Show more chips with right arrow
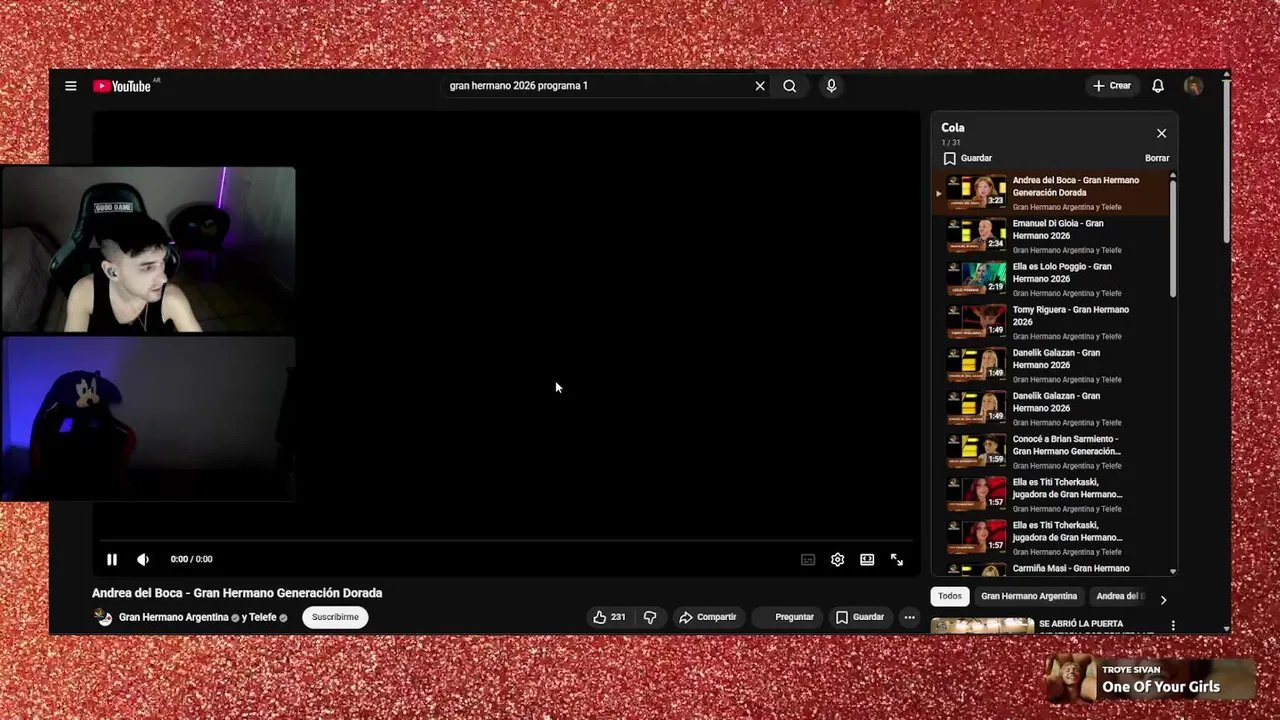This screenshot has width=1280, height=720. 1163,600
